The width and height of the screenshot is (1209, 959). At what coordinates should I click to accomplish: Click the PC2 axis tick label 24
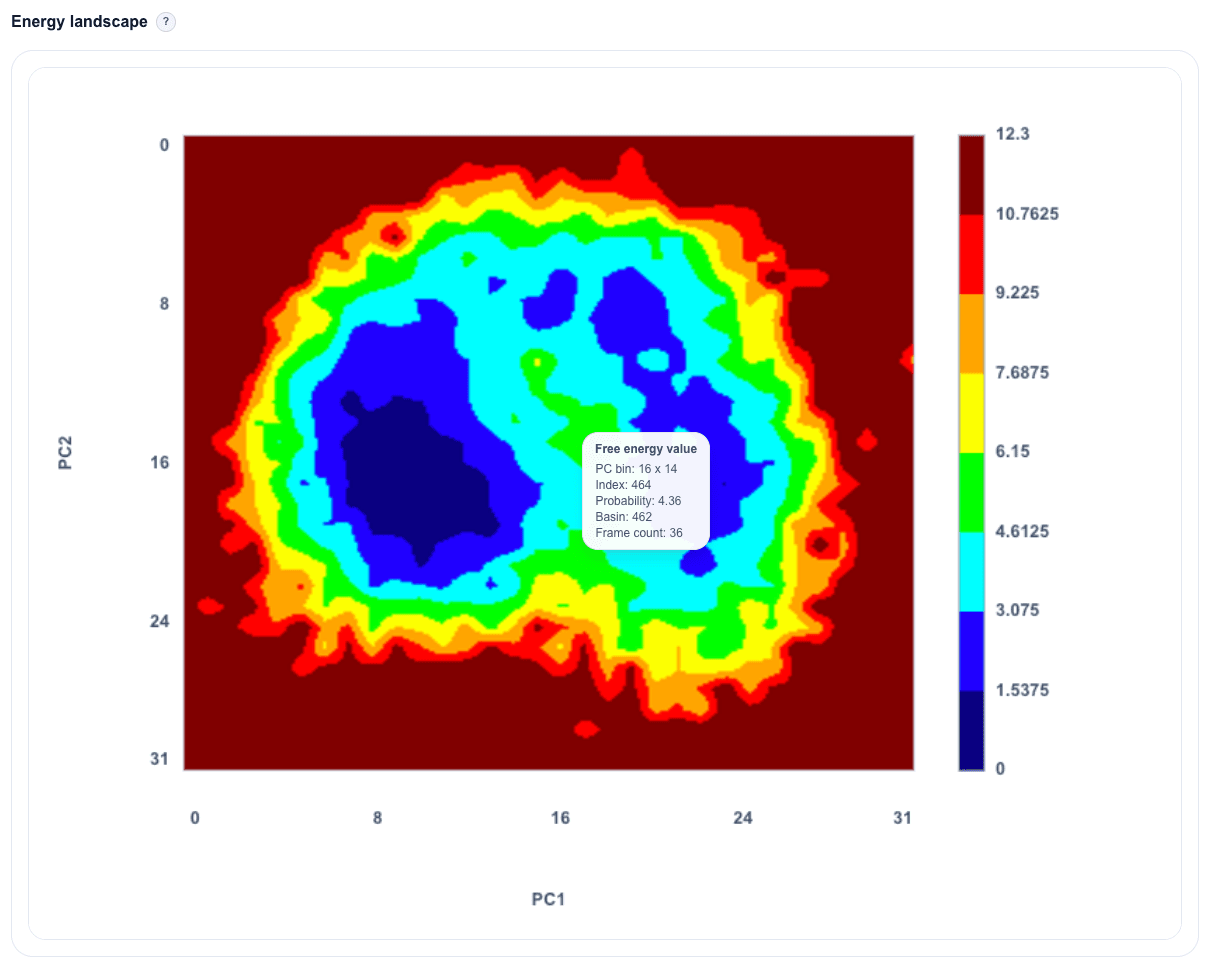click(x=160, y=620)
